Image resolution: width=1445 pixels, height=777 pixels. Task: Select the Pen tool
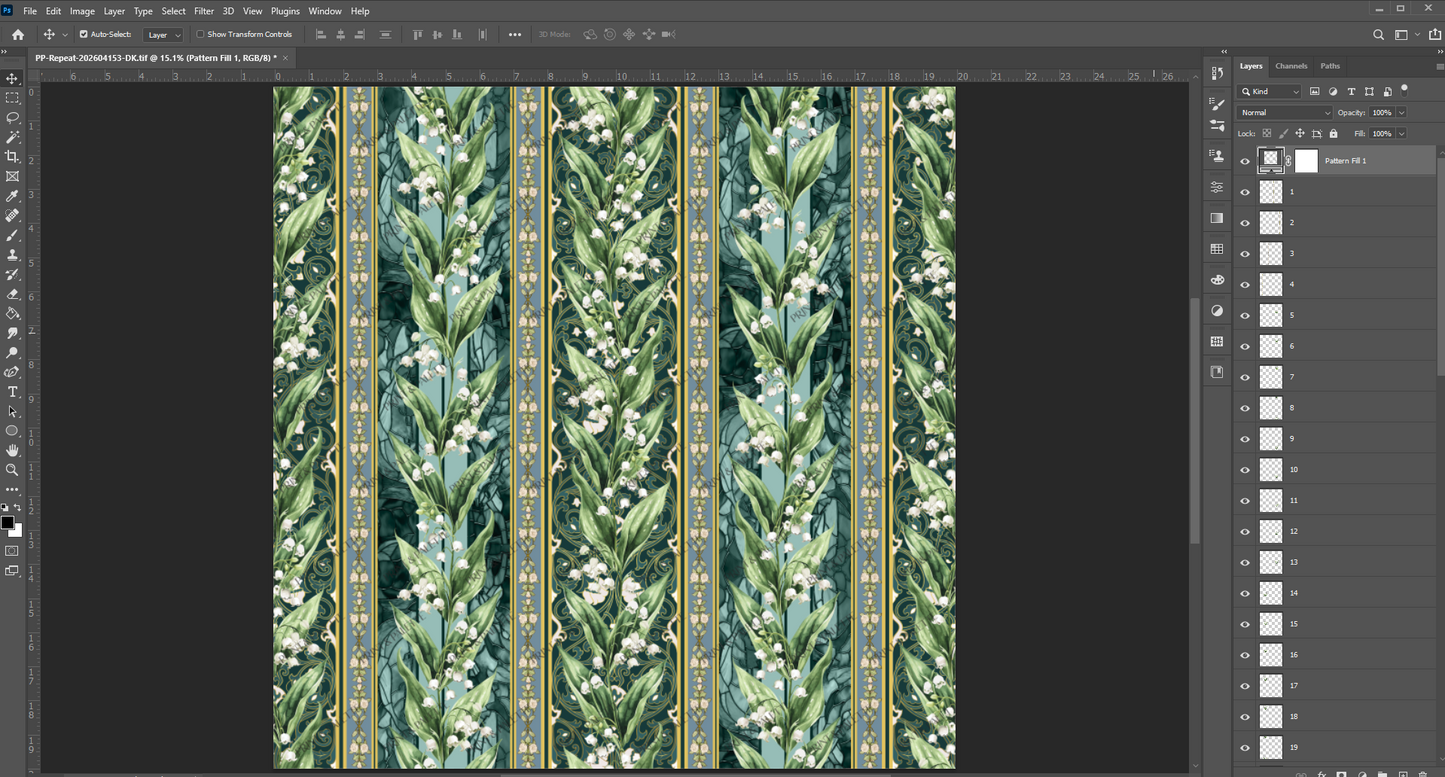[12, 372]
